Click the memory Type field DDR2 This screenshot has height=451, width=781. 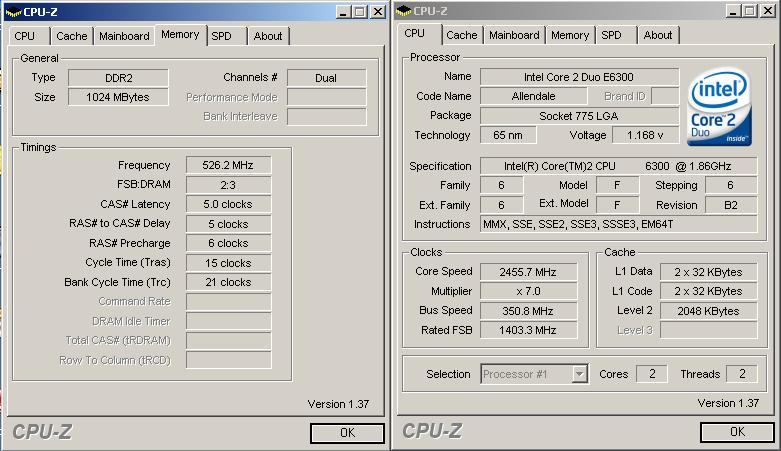(118, 78)
